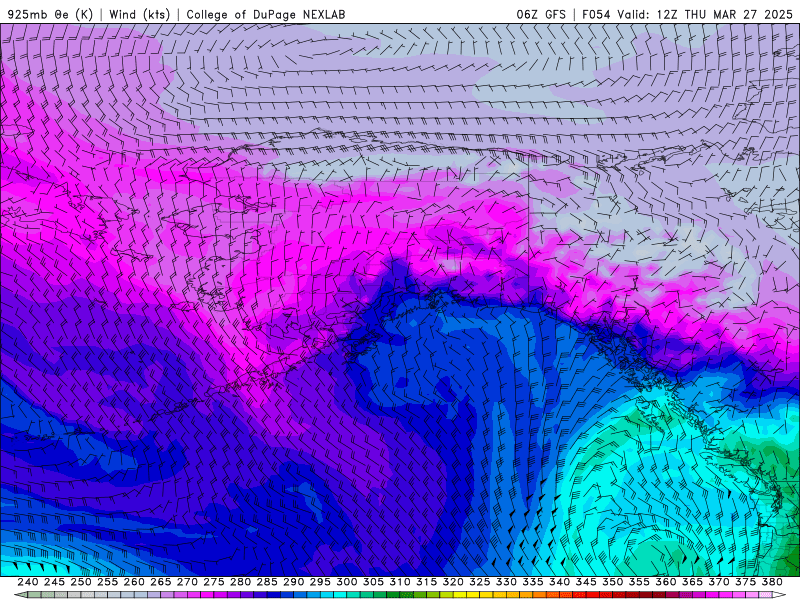Click the 355 color scale label

pos(639,582)
